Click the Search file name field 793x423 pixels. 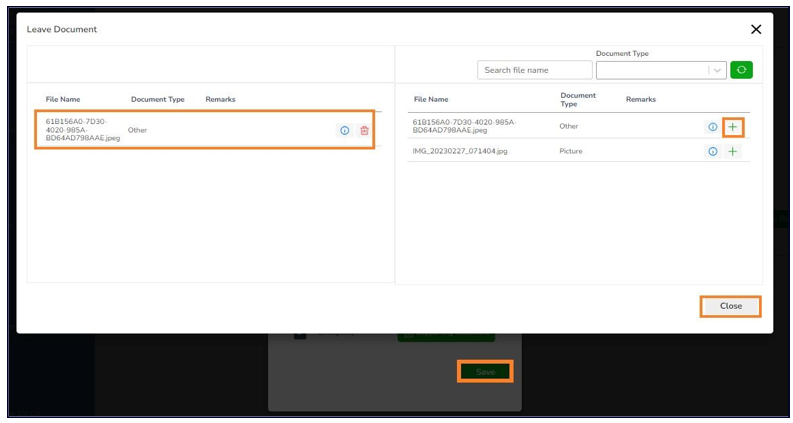click(x=534, y=70)
